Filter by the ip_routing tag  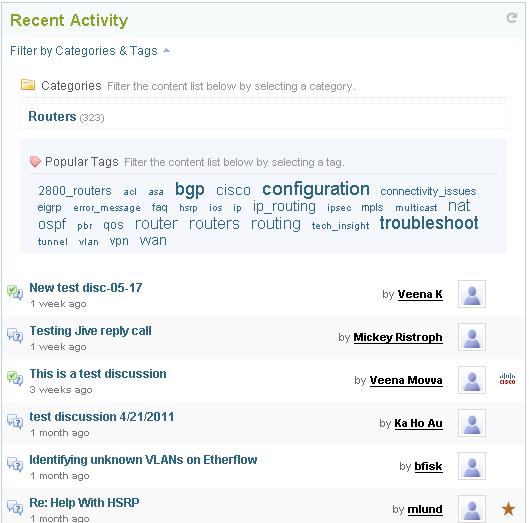coord(284,207)
